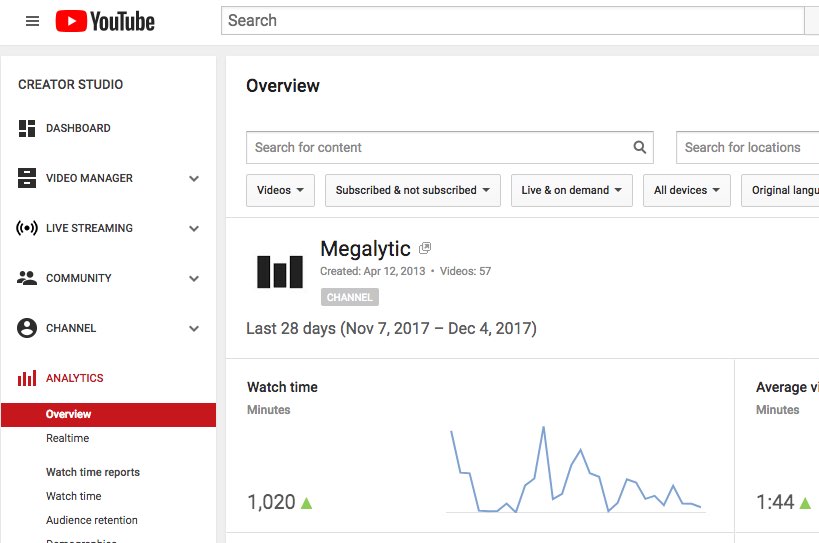819x543 pixels.
Task: Click the Megalytic channel logo thumbnail
Action: 280,271
